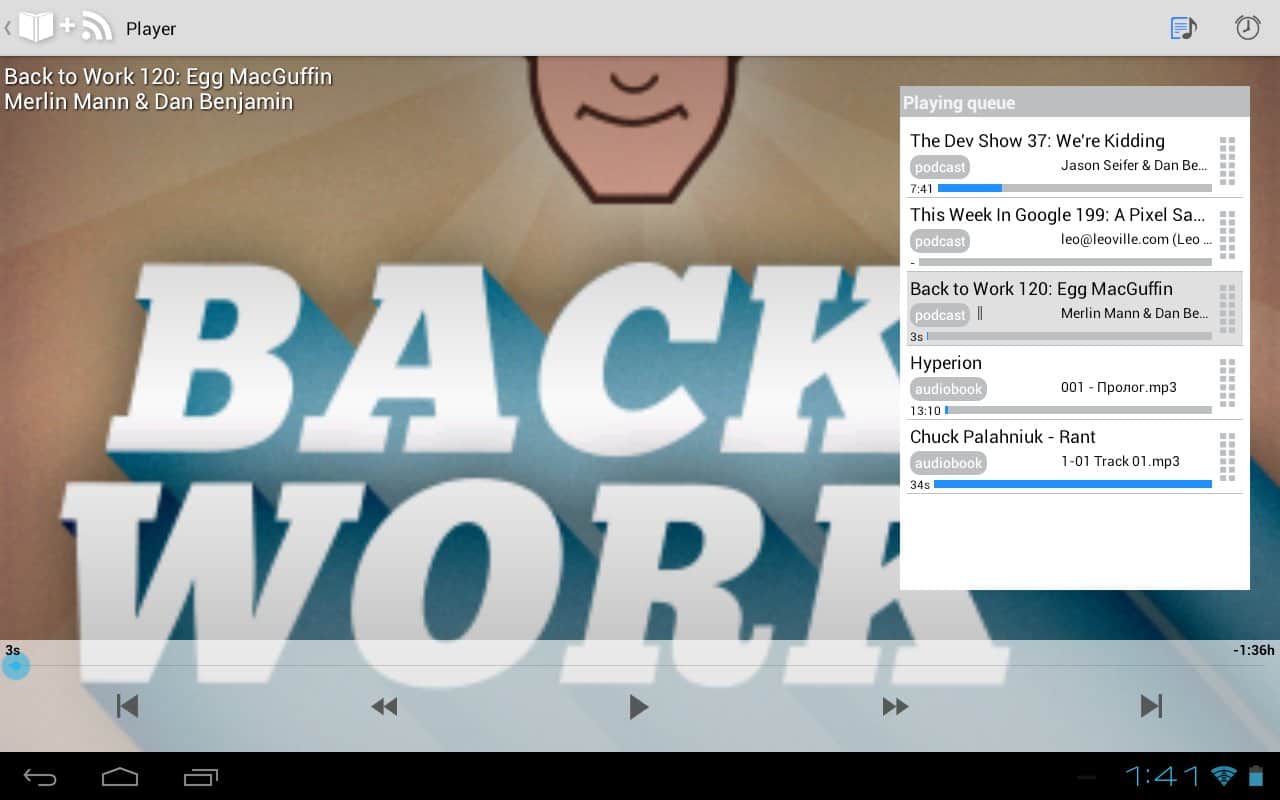The width and height of the screenshot is (1280, 800).
Task: Grab drag handle for Hyperion row
Action: (1227, 383)
